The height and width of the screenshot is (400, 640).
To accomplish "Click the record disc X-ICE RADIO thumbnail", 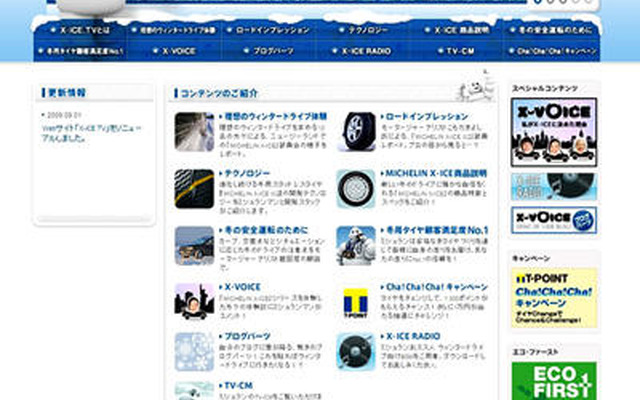I will click(356, 352).
